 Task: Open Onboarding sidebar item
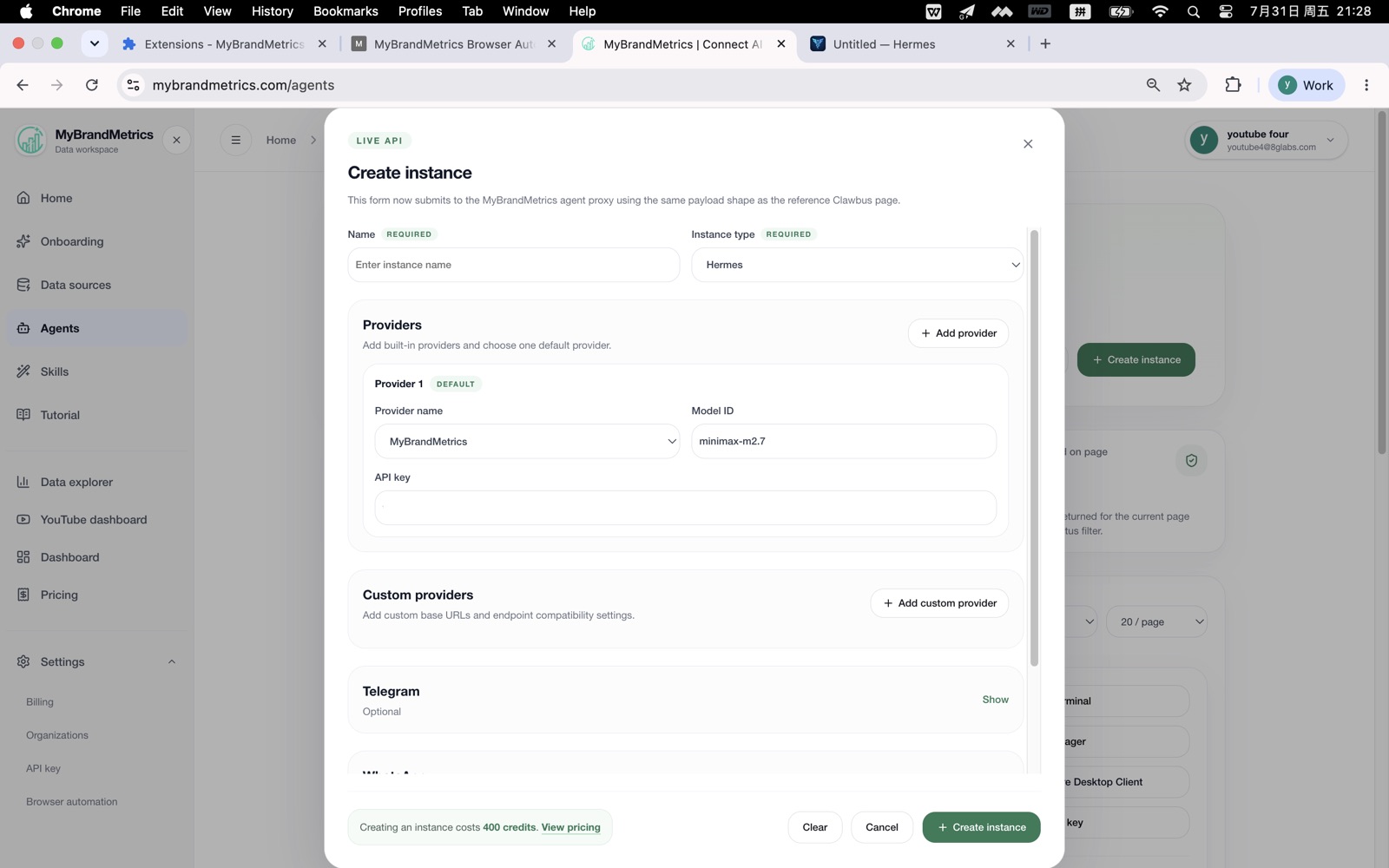[x=96, y=241]
